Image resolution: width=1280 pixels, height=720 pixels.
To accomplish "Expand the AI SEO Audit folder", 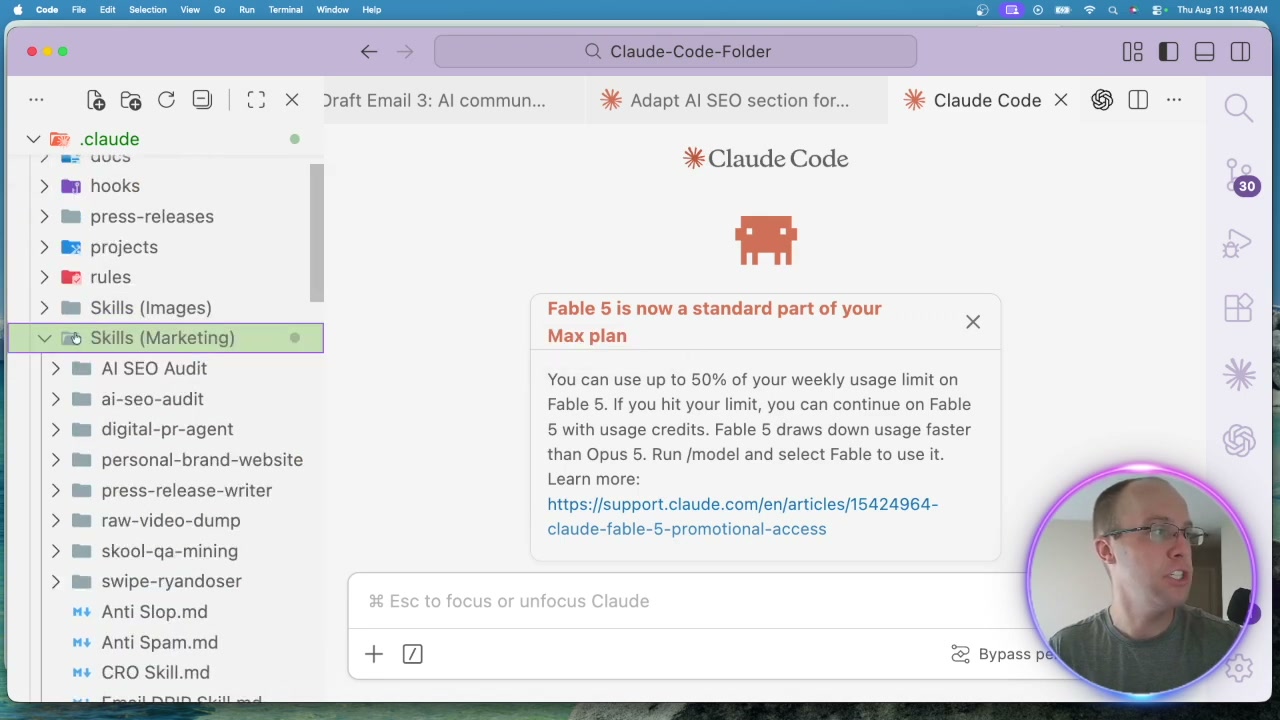I will click(x=55, y=368).
